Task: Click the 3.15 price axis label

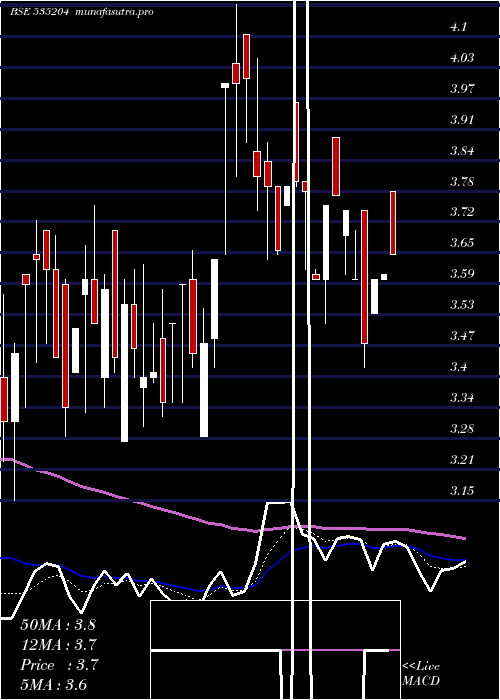Action: tap(462, 491)
